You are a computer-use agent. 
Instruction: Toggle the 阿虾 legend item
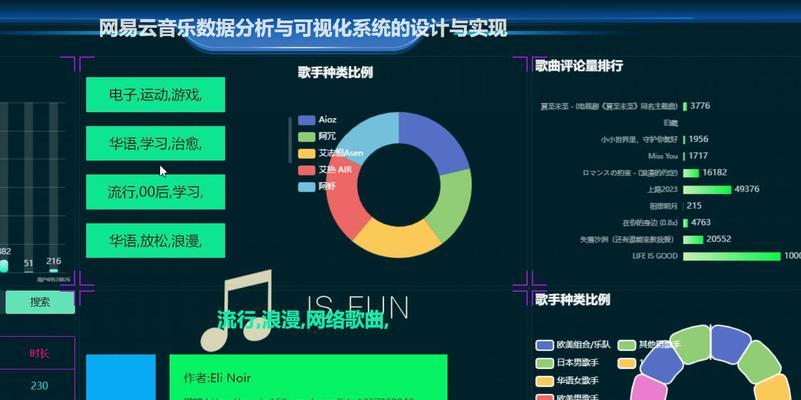[317, 186]
